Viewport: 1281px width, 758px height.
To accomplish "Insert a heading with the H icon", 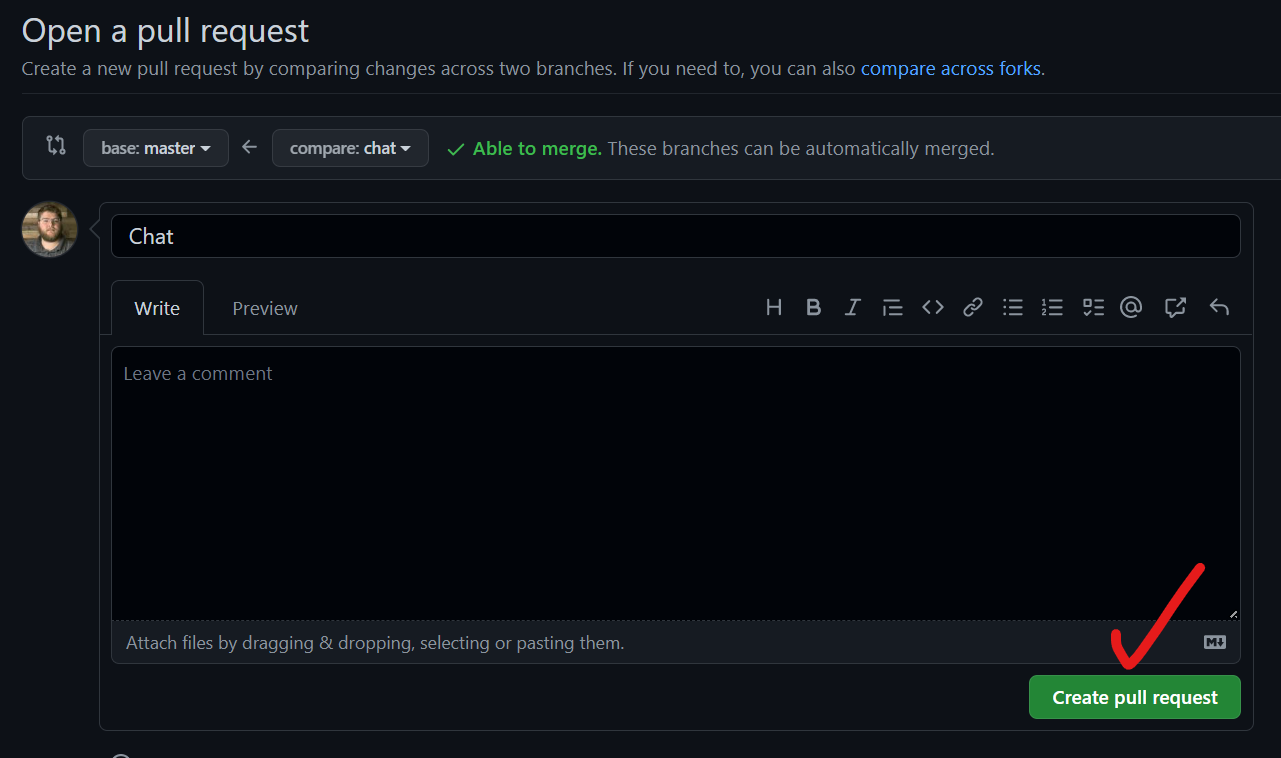I will (774, 308).
